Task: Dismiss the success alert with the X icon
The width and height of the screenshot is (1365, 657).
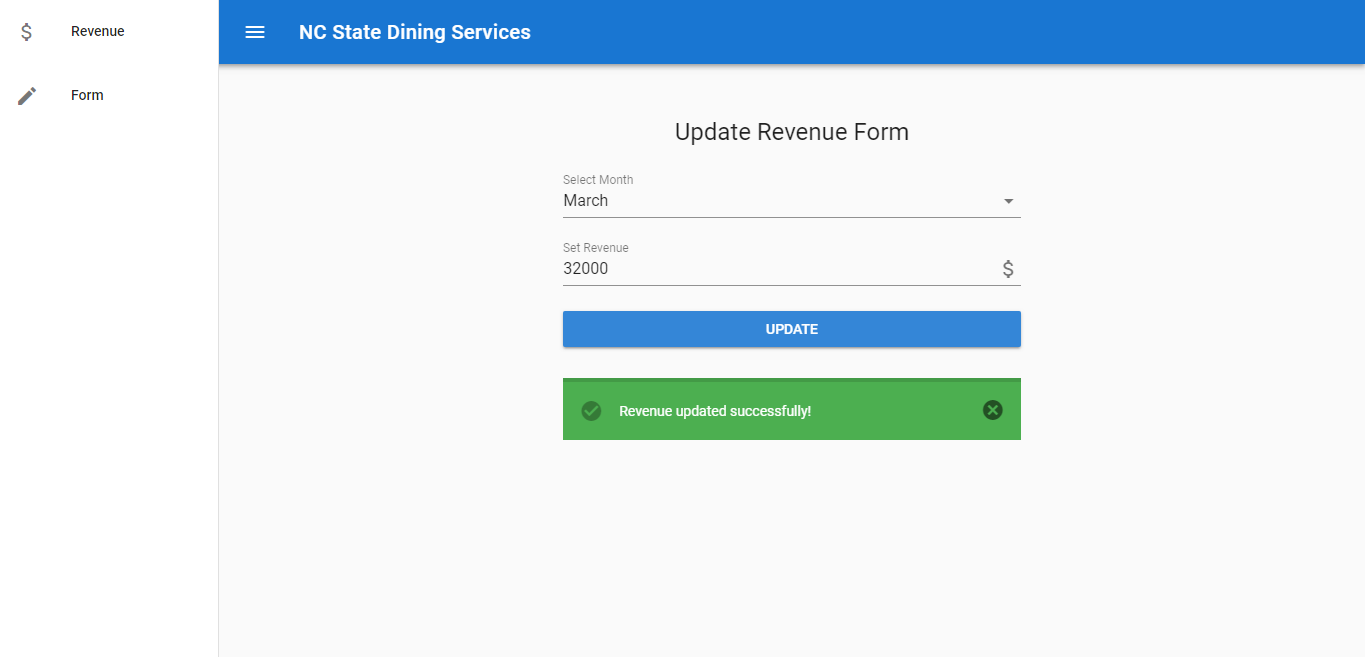Action: pyautogui.click(x=992, y=410)
